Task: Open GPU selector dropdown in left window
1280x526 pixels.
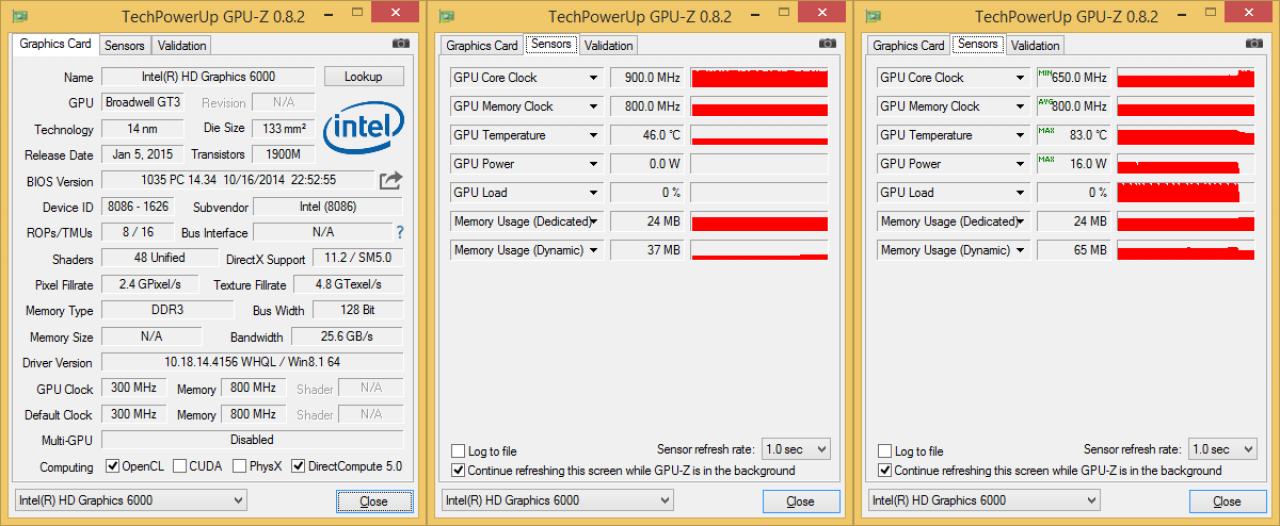Action: click(x=130, y=500)
